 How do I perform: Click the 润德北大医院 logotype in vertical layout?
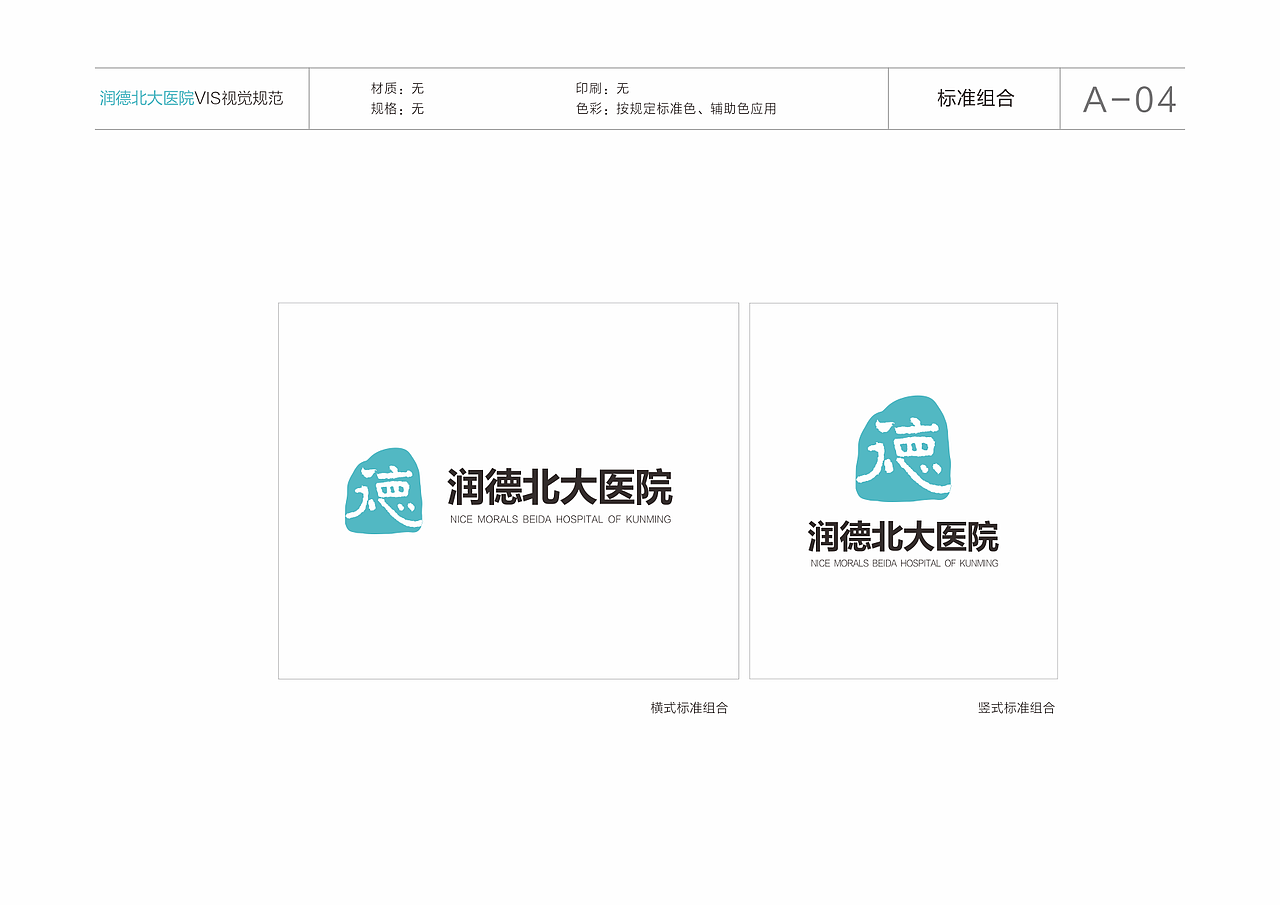[x=903, y=537]
